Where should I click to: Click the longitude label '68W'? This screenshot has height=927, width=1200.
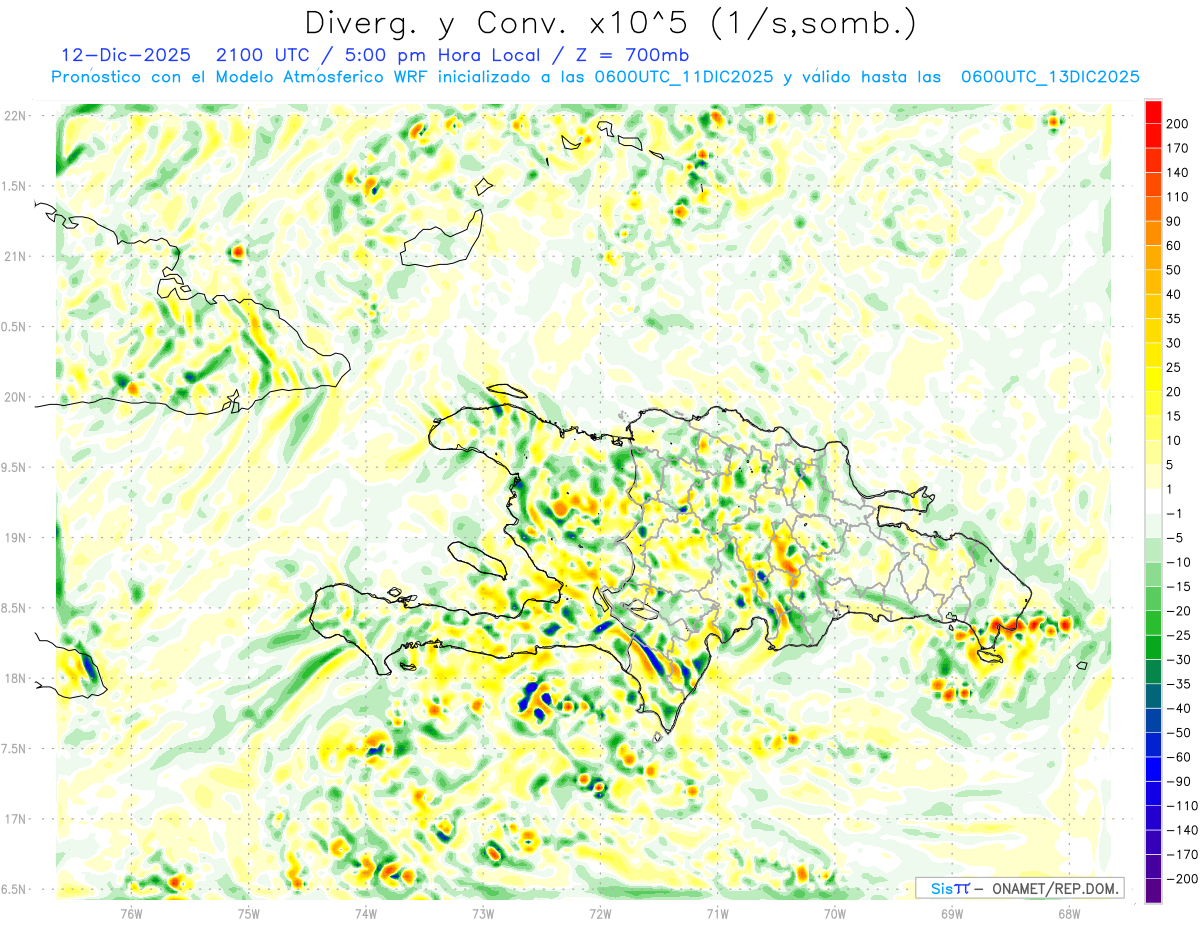click(1069, 913)
